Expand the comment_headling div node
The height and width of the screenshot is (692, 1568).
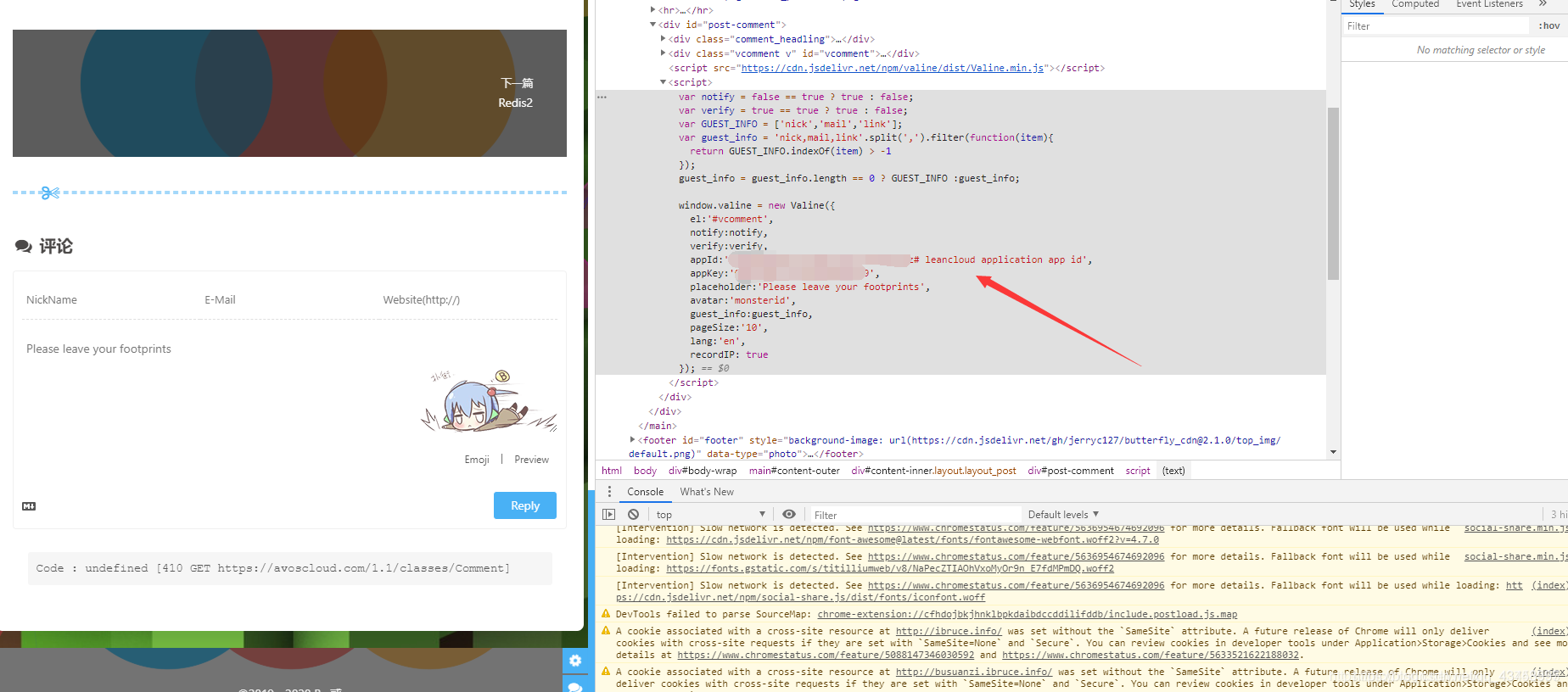tap(663, 39)
